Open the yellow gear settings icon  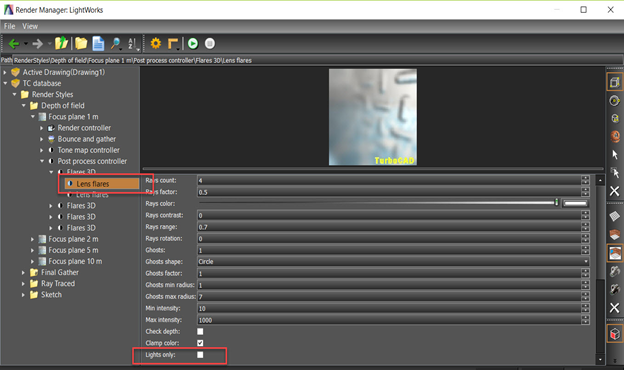click(x=156, y=43)
